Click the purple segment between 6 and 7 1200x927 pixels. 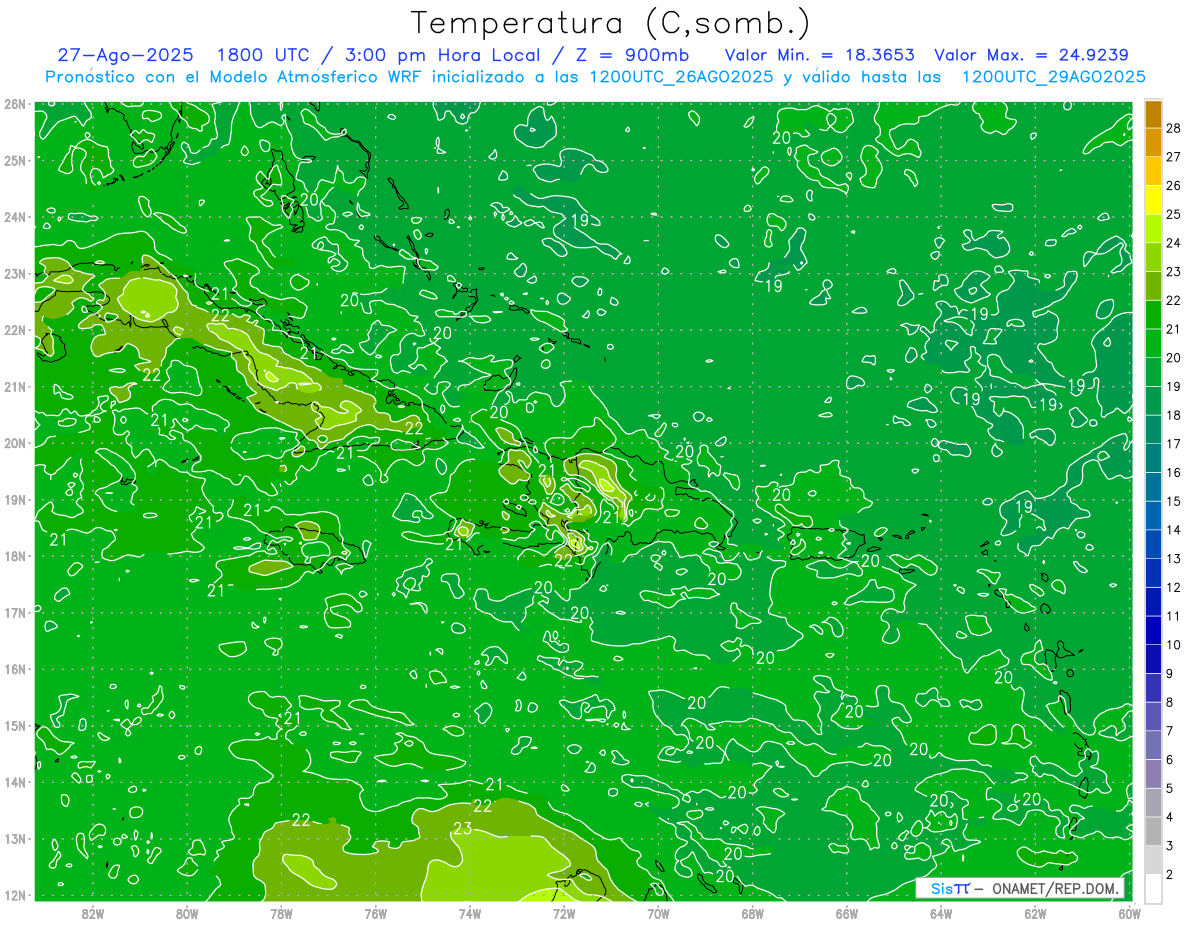[1153, 746]
